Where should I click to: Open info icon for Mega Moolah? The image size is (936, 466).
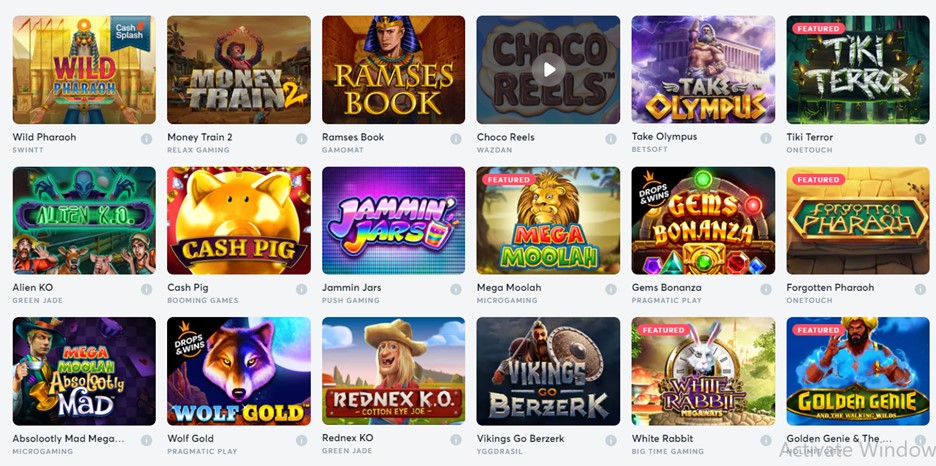pyautogui.click(x=611, y=289)
